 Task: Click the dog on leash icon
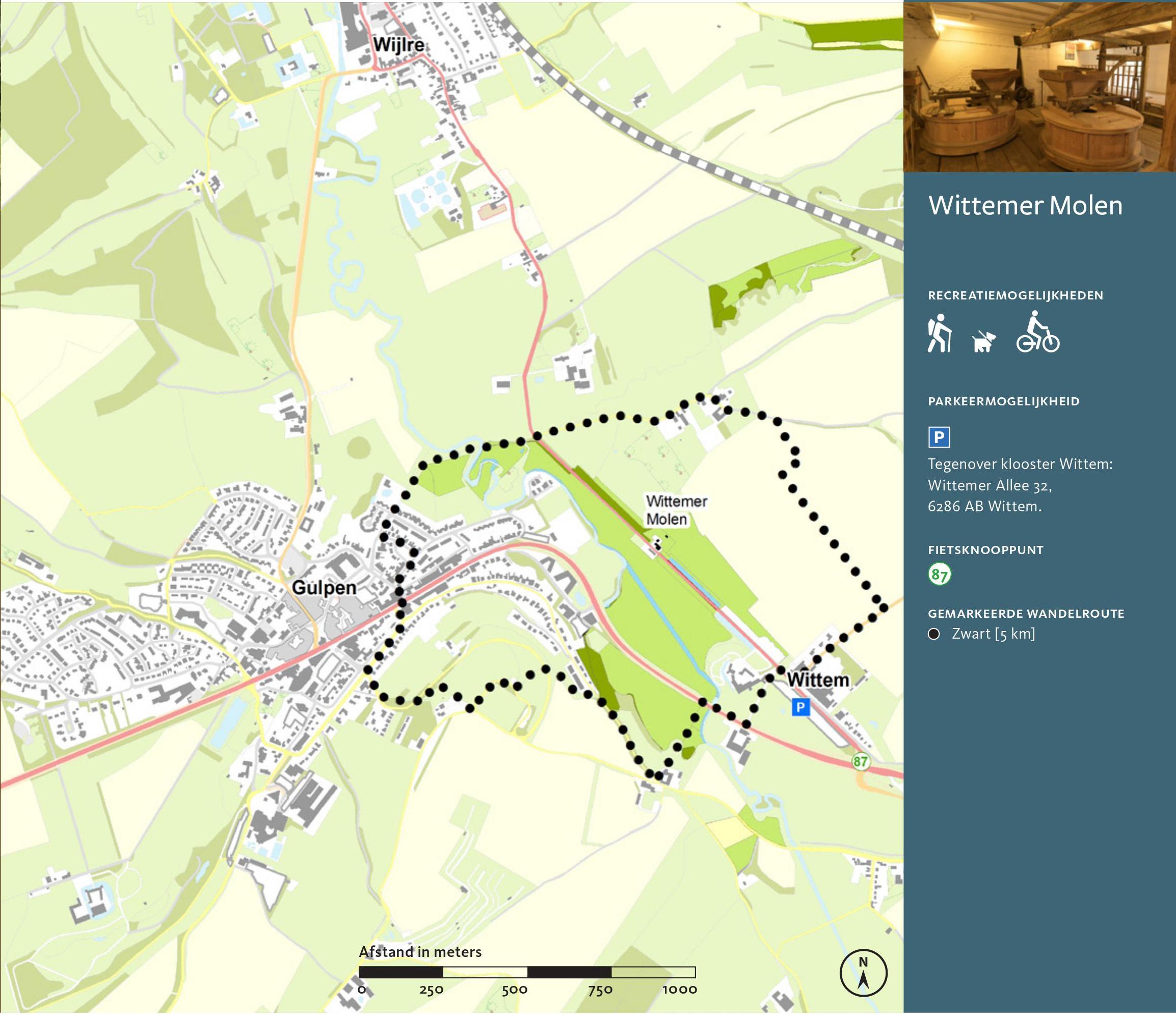(983, 342)
